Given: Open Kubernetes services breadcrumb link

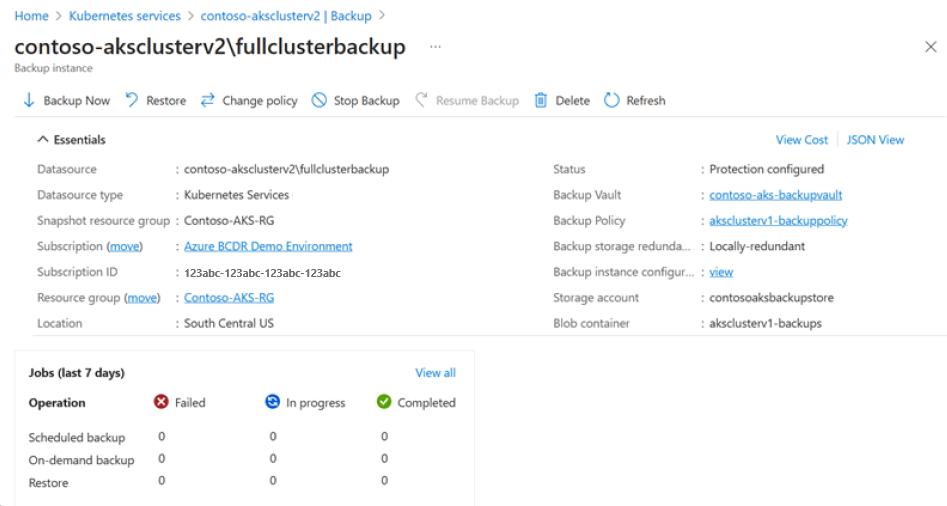Looking at the screenshot, I should pos(124,16).
